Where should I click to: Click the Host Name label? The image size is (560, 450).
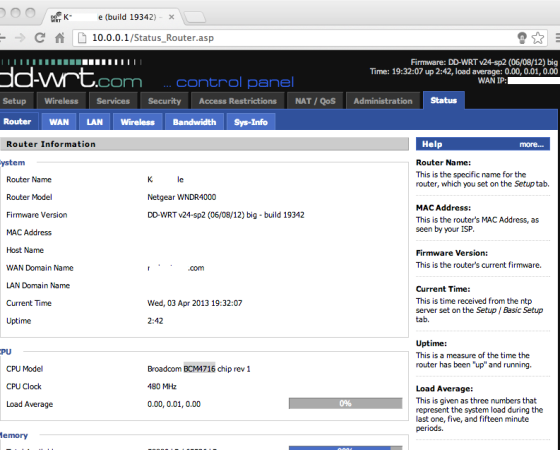coord(25,250)
